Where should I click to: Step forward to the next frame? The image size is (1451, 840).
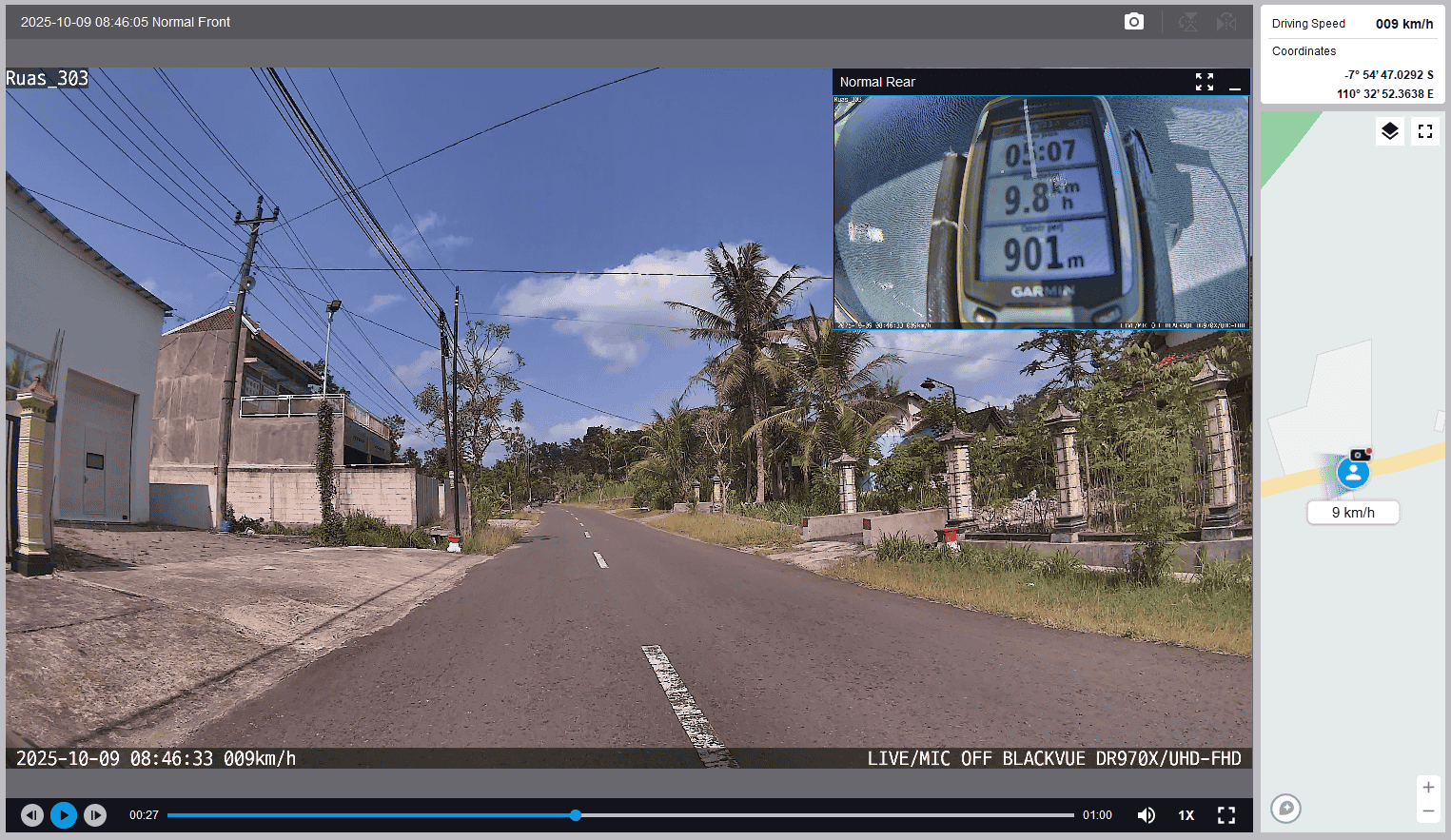pyautogui.click(x=95, y=815)
